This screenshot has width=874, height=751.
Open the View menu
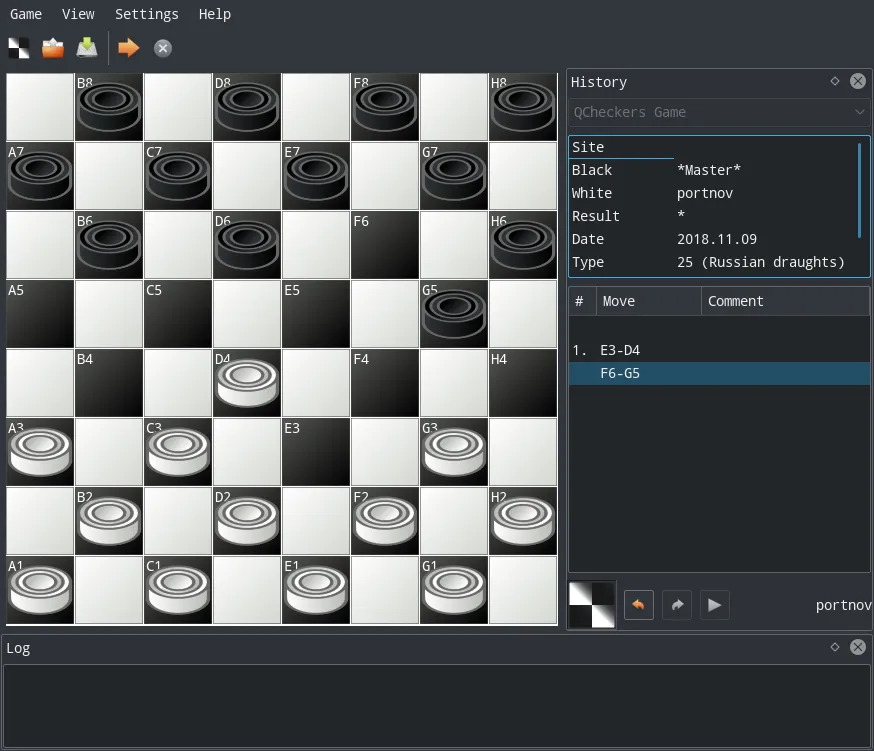point(78,14)
